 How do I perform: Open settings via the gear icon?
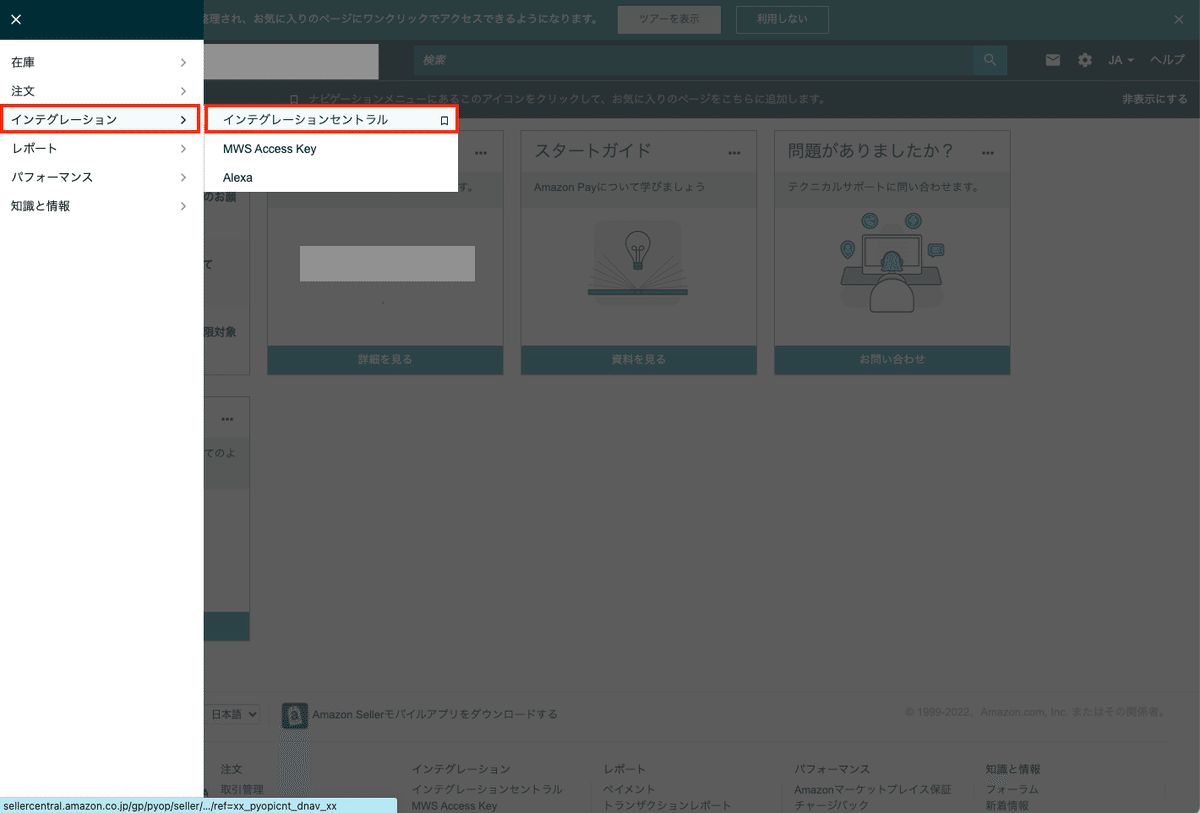click(x=1085, y=60)
